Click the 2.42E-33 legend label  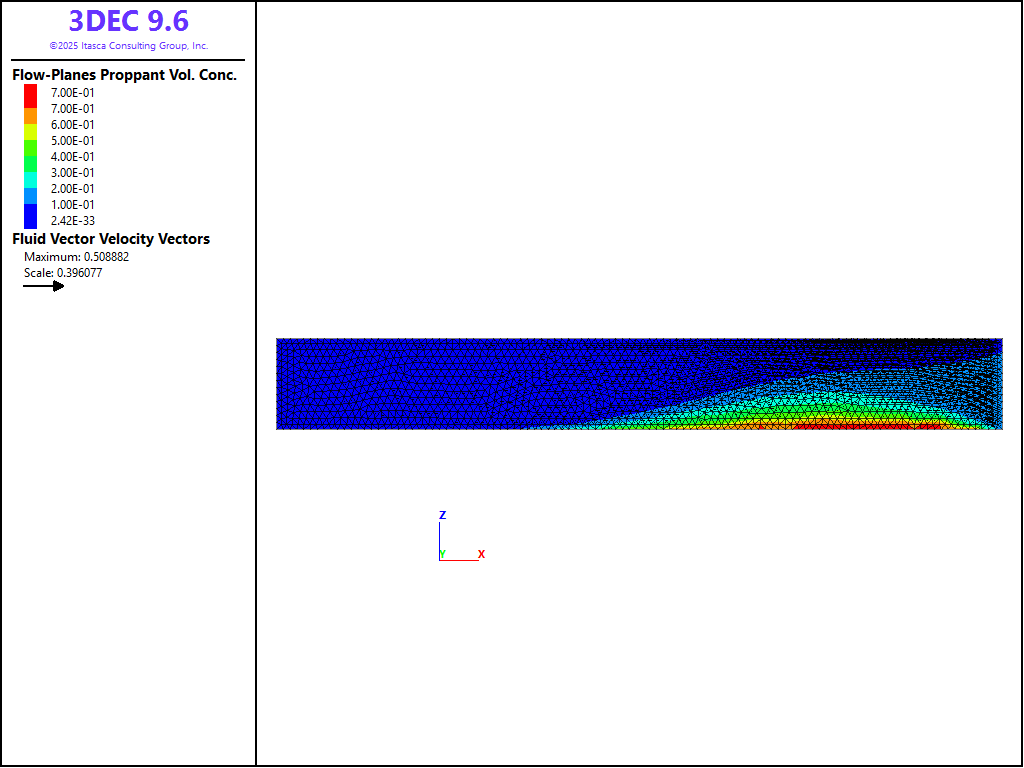point(73,221)
